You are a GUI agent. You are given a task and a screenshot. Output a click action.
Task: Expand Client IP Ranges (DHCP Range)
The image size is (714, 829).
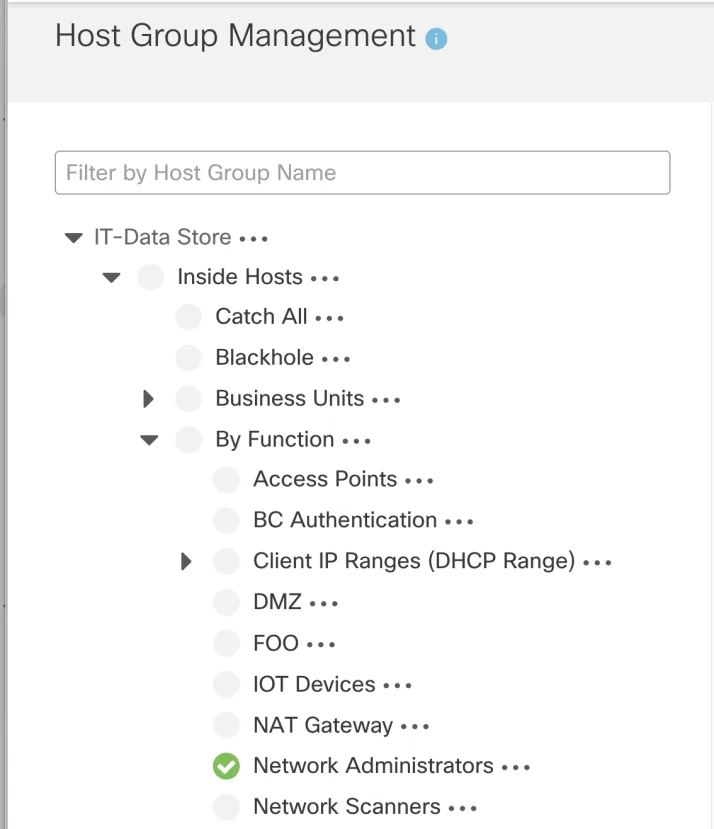(x=186, y=561)
